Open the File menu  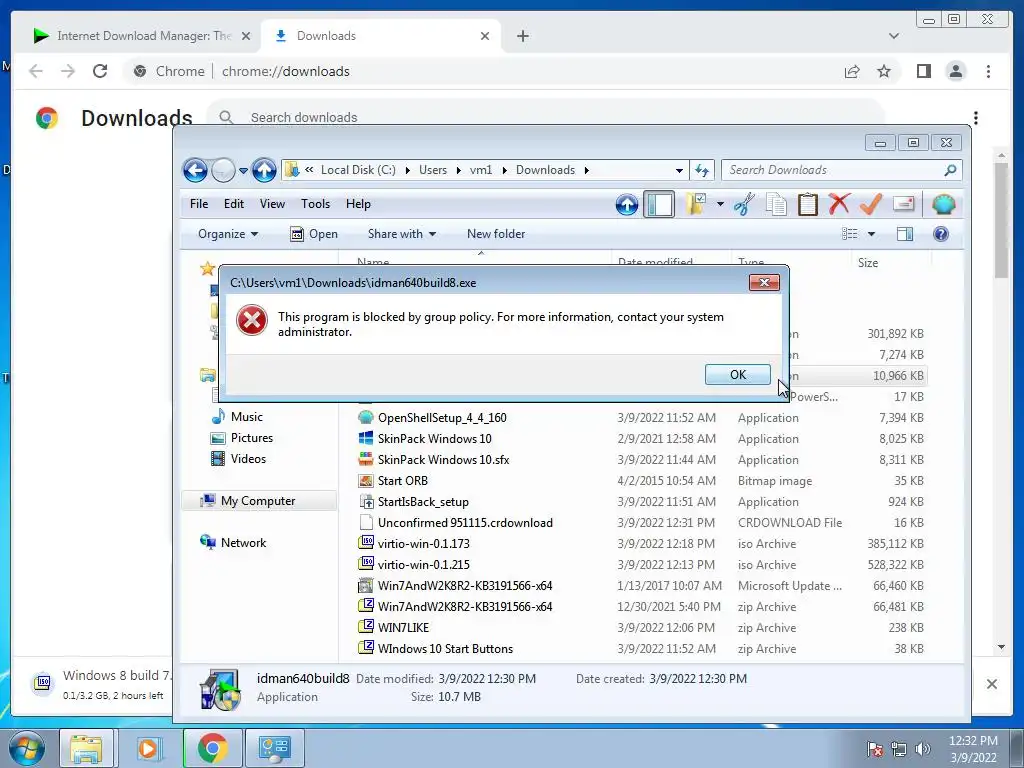pyautogui.click(x=199, y=204)
